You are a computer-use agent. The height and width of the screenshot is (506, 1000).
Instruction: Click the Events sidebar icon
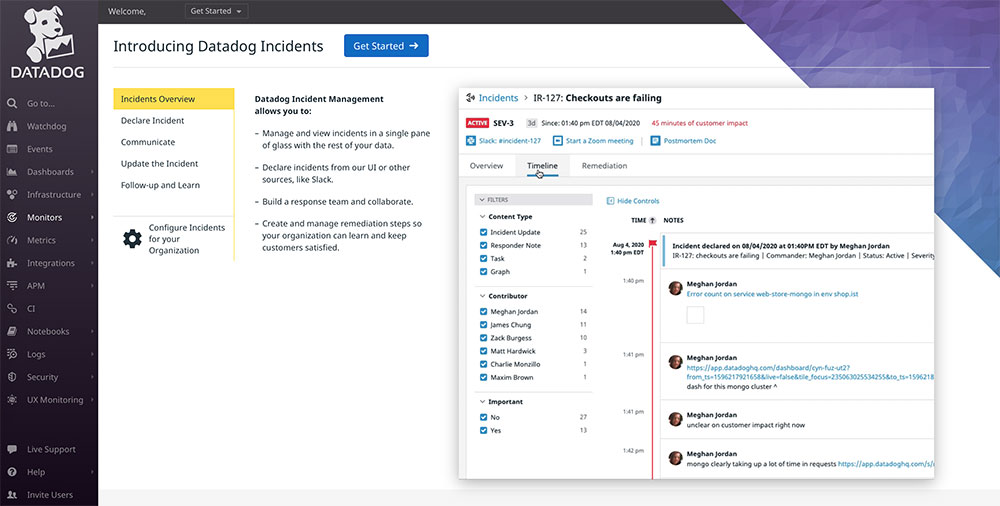pyautogui.click(x=11, y=149)
